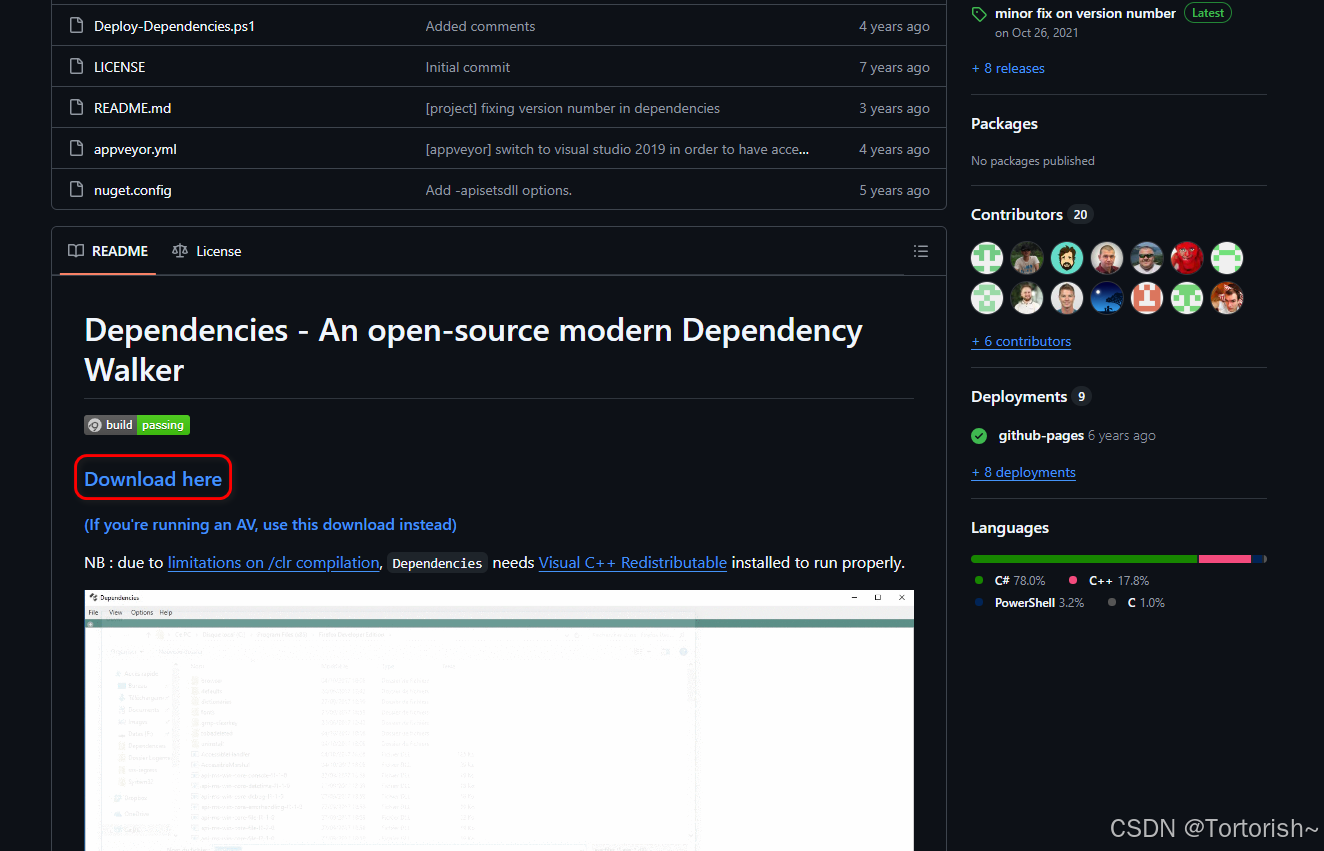This screenshot has width=1324, height=851.
Task: Open the + 8 releases link
Action: 1007,67
